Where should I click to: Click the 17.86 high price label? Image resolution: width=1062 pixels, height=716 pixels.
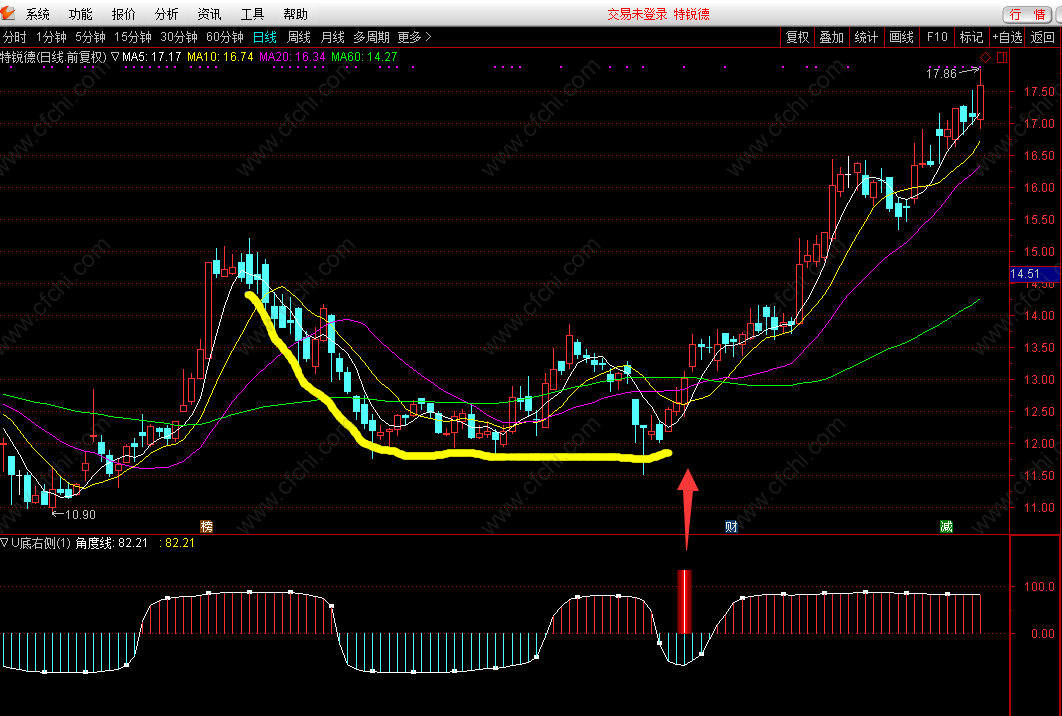941,73
